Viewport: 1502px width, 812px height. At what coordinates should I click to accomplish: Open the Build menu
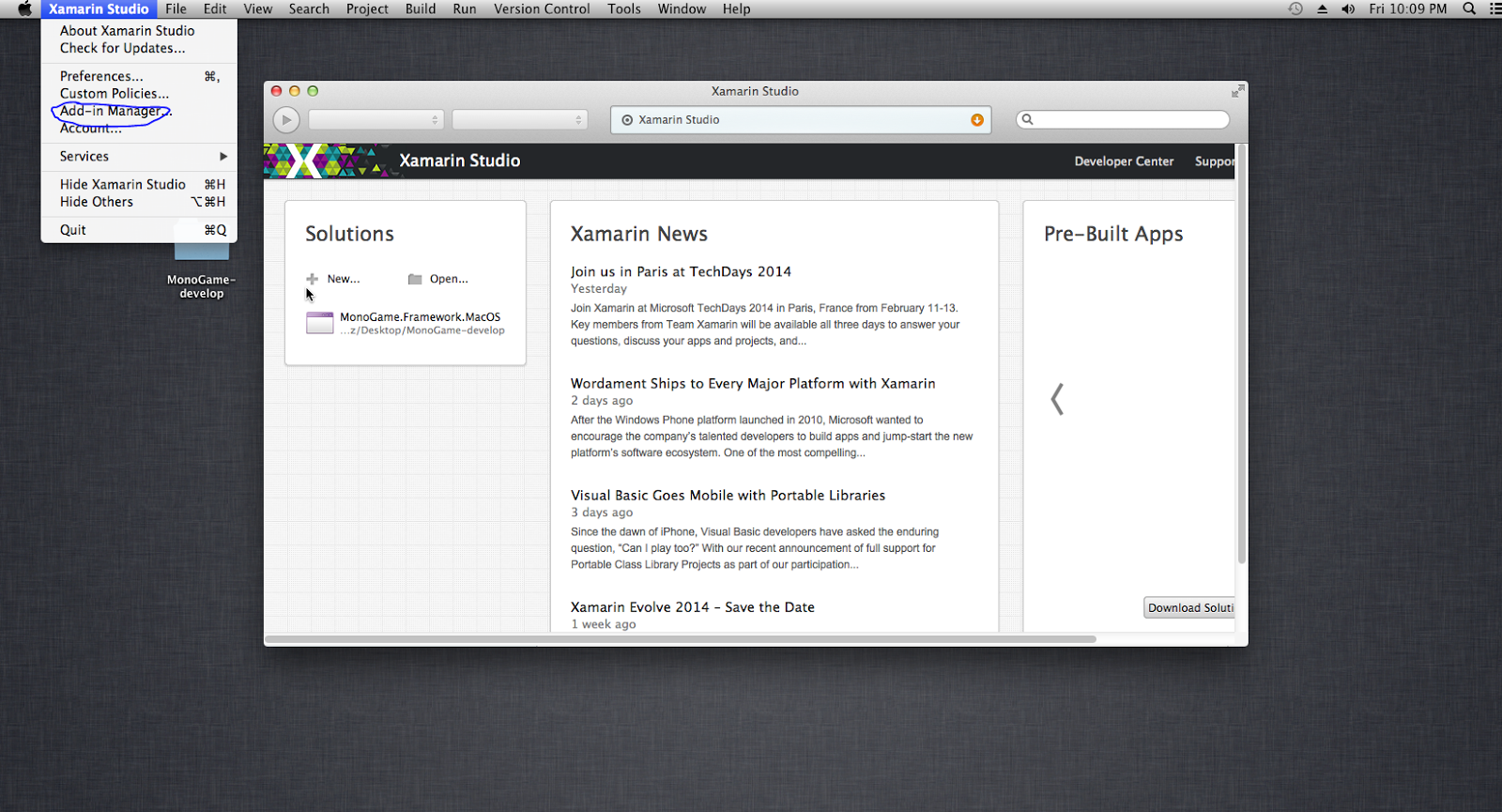[421, 8]
